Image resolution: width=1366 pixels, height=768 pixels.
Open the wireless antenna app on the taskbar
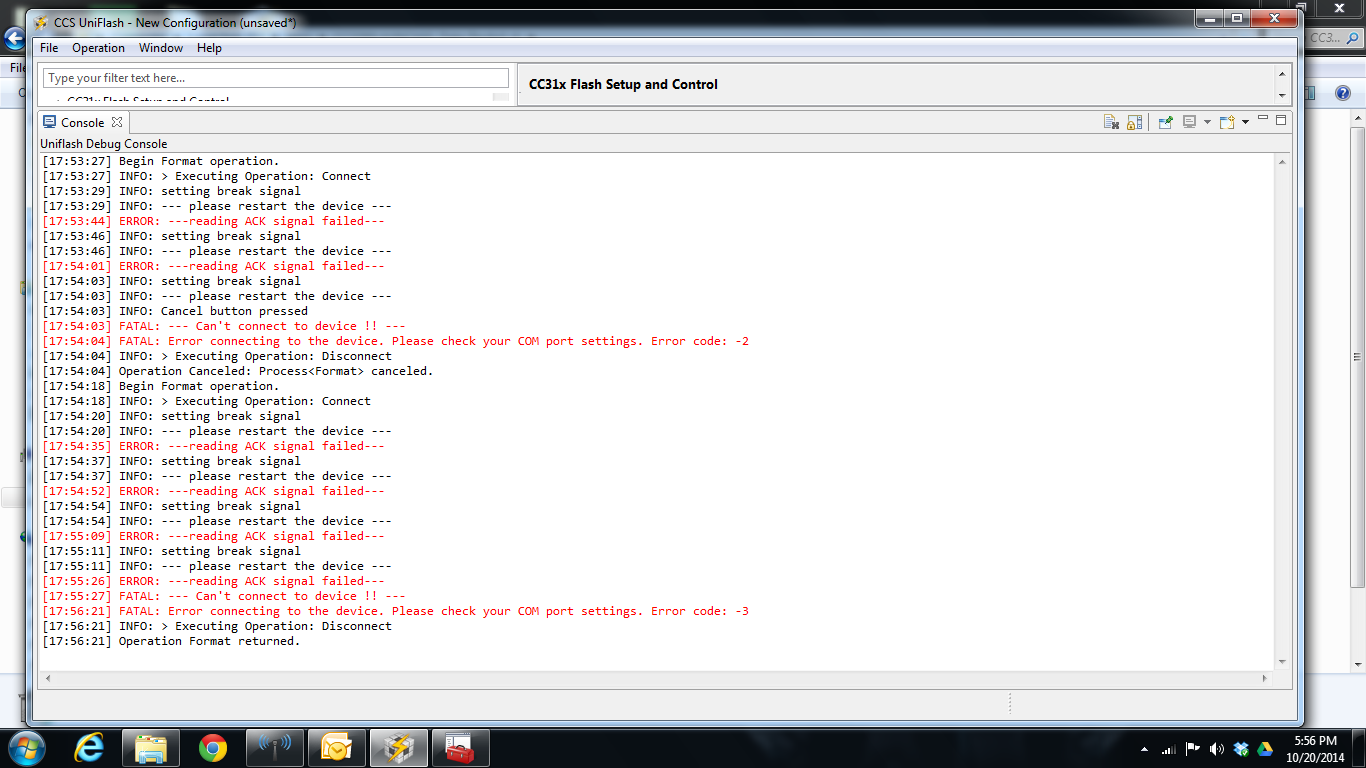274,748
